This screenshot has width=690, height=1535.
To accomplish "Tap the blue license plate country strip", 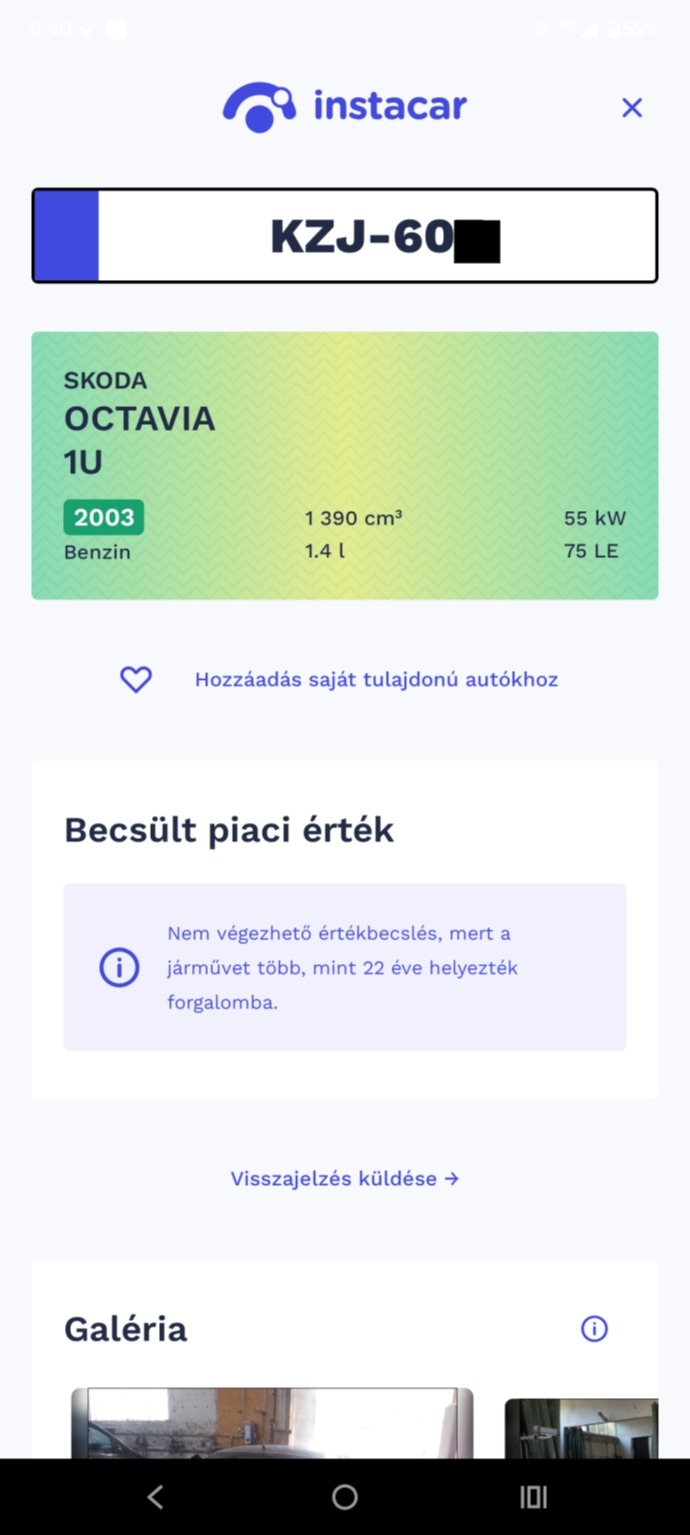I will pos(67,236).
